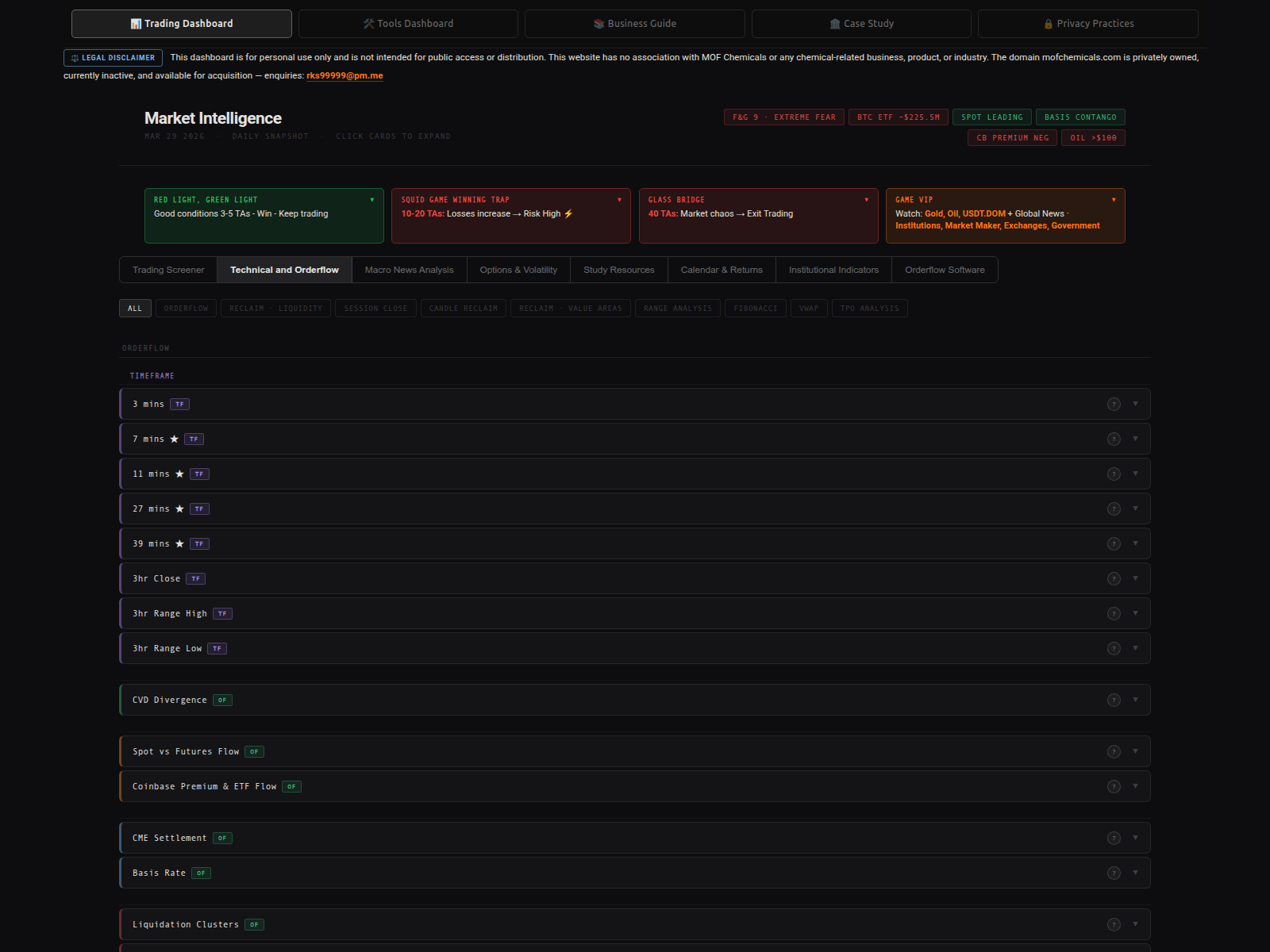The image size is (1270, 952).
Task: Click help icon on Basis Rate row
Action: pos(1114,873)
